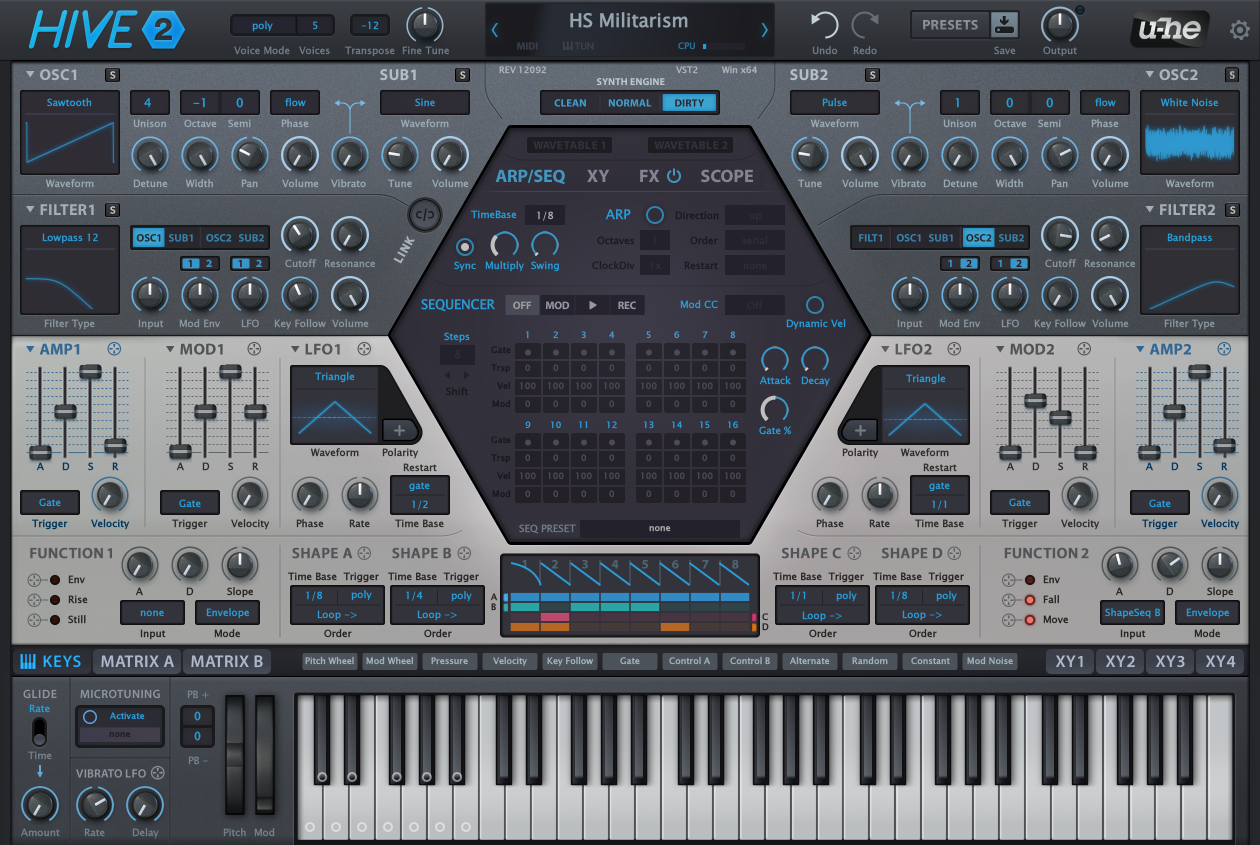
Task: Click the u-he logo
Action: pos(1168,30)
